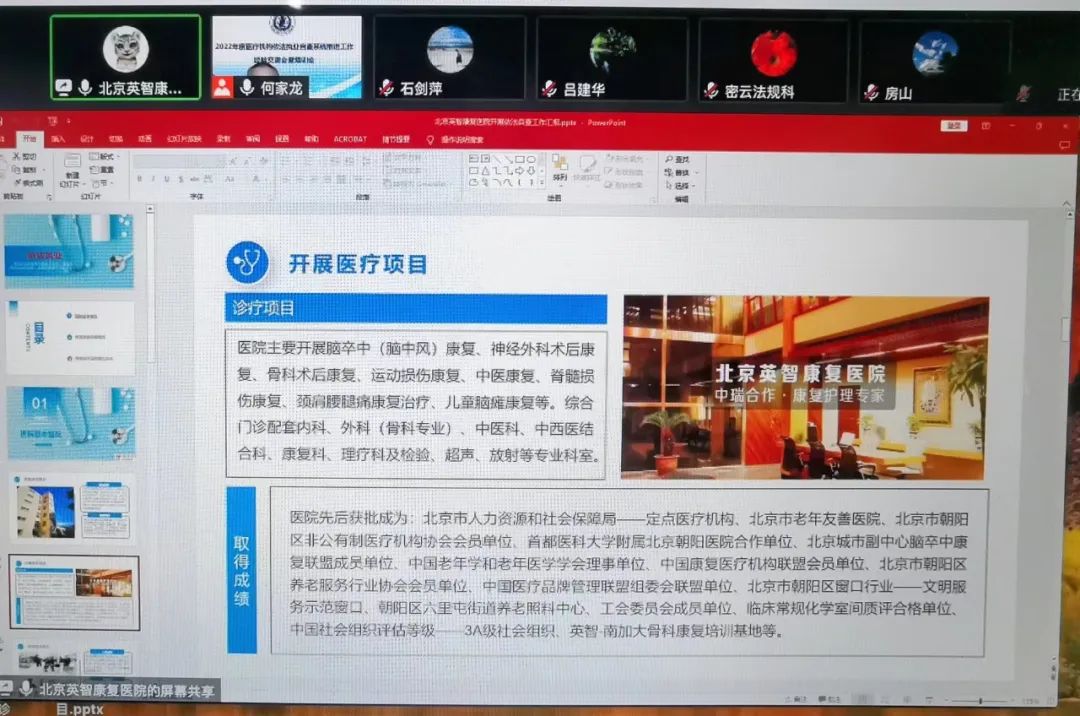Select the first slide thumbnail with stethoscope
The image size is (1080, 716).
pyautogui.click(x=69, y=251)
